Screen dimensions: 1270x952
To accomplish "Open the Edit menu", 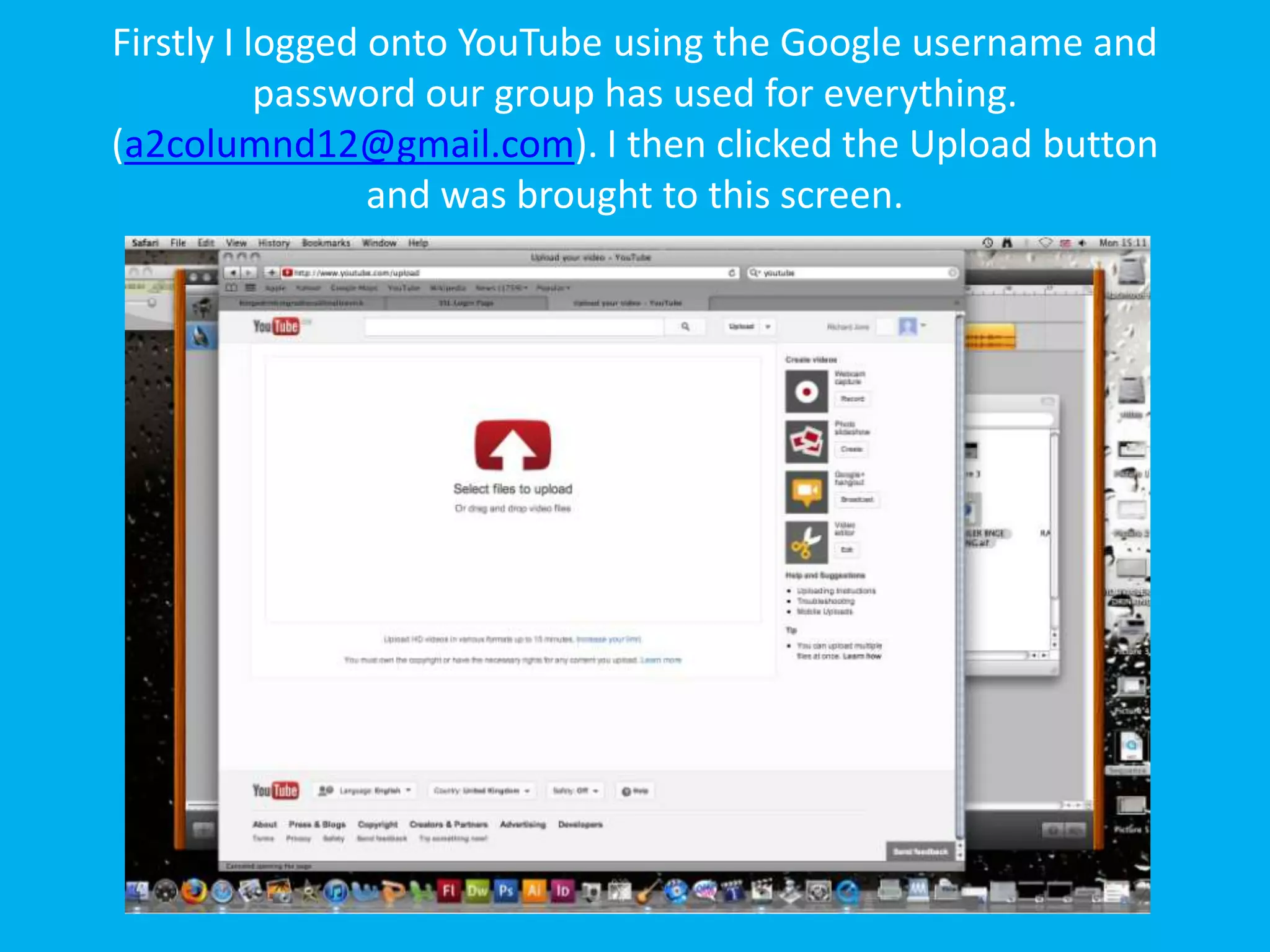I will tap(206, 243).
